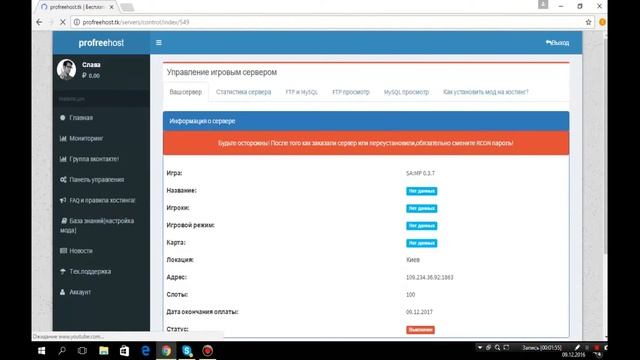Click the browser back arrow

(x=39, y=22)
